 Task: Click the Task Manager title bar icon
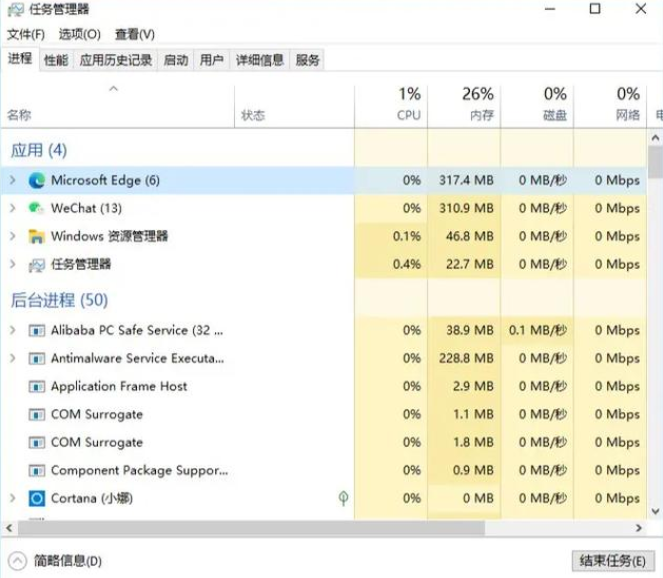pos(16,9)
